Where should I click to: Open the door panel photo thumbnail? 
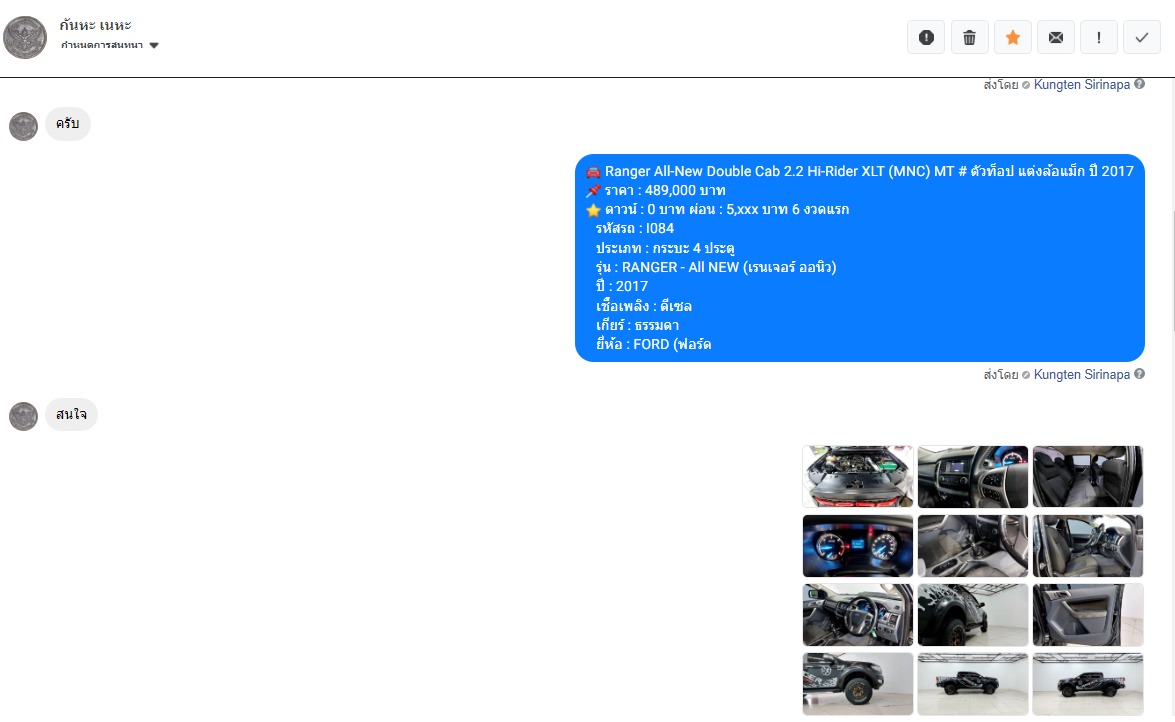pyautogui.click(x=1088, y=615)
